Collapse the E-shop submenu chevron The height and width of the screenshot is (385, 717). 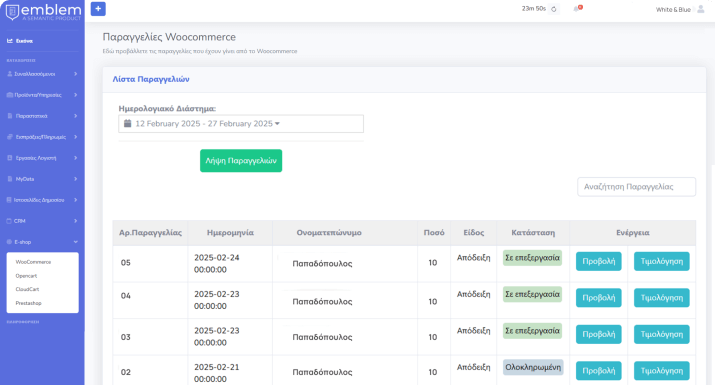(75, 242)
